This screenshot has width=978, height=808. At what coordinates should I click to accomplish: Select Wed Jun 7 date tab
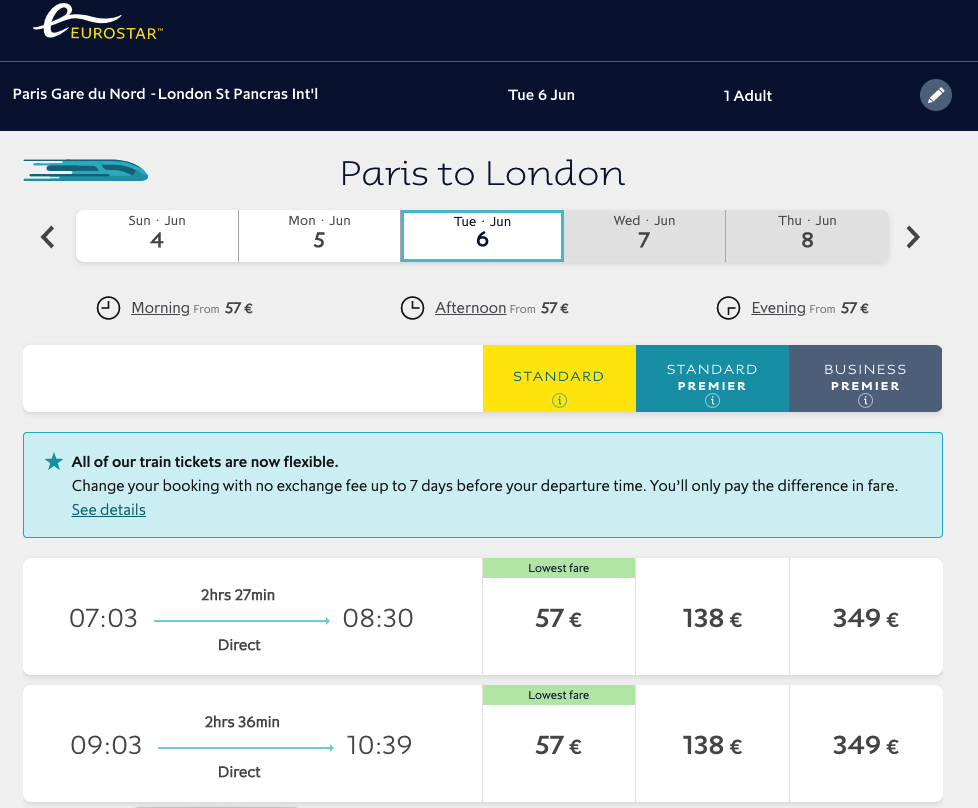(x=644, y=236)
